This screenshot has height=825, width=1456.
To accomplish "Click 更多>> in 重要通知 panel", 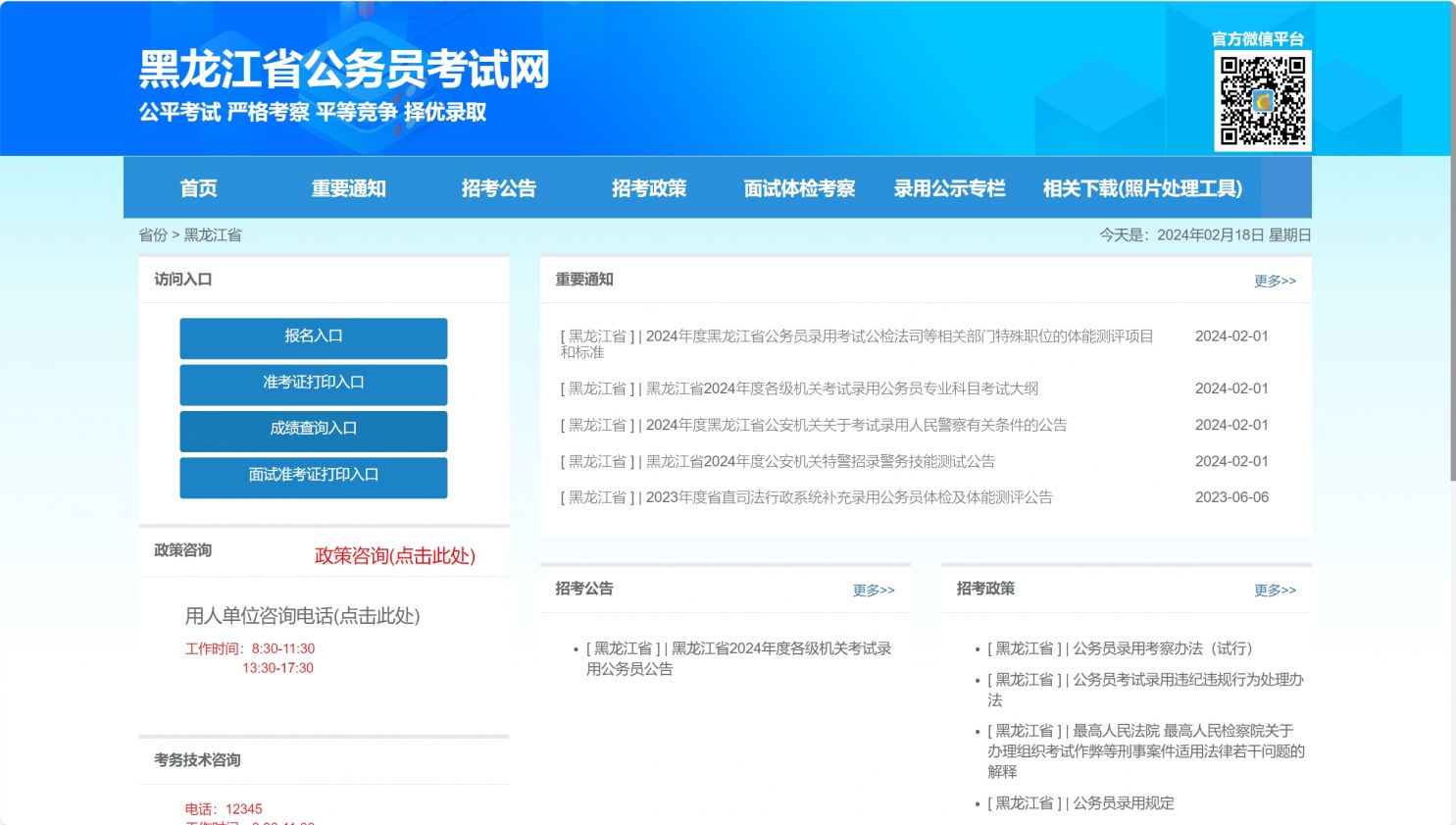I will [x=1275, y=281].
